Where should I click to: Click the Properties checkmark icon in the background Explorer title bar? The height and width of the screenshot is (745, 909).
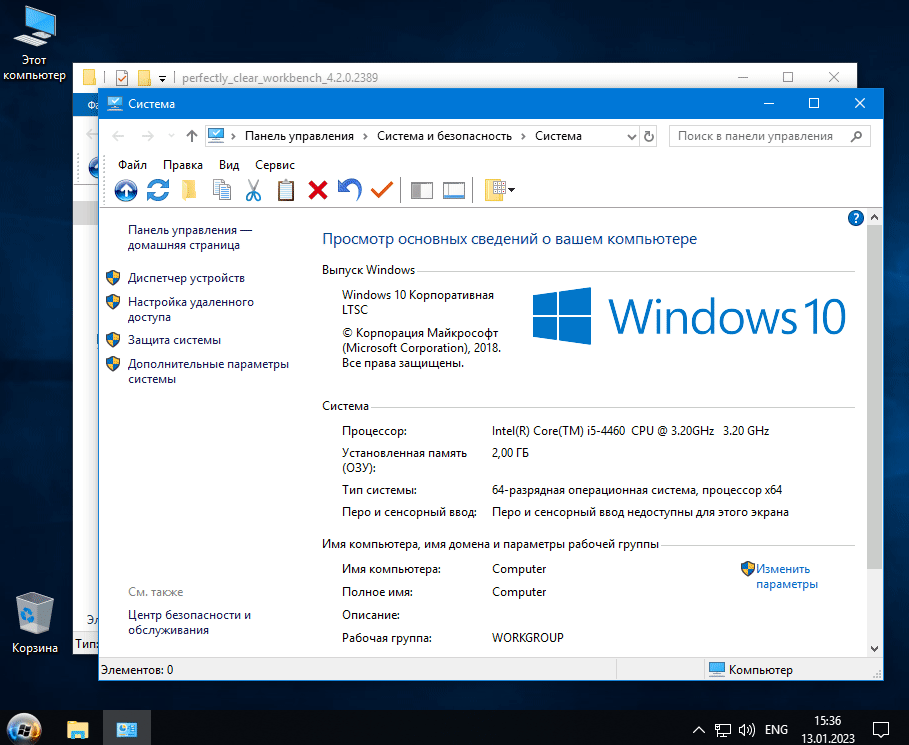(x=122, y=78)
